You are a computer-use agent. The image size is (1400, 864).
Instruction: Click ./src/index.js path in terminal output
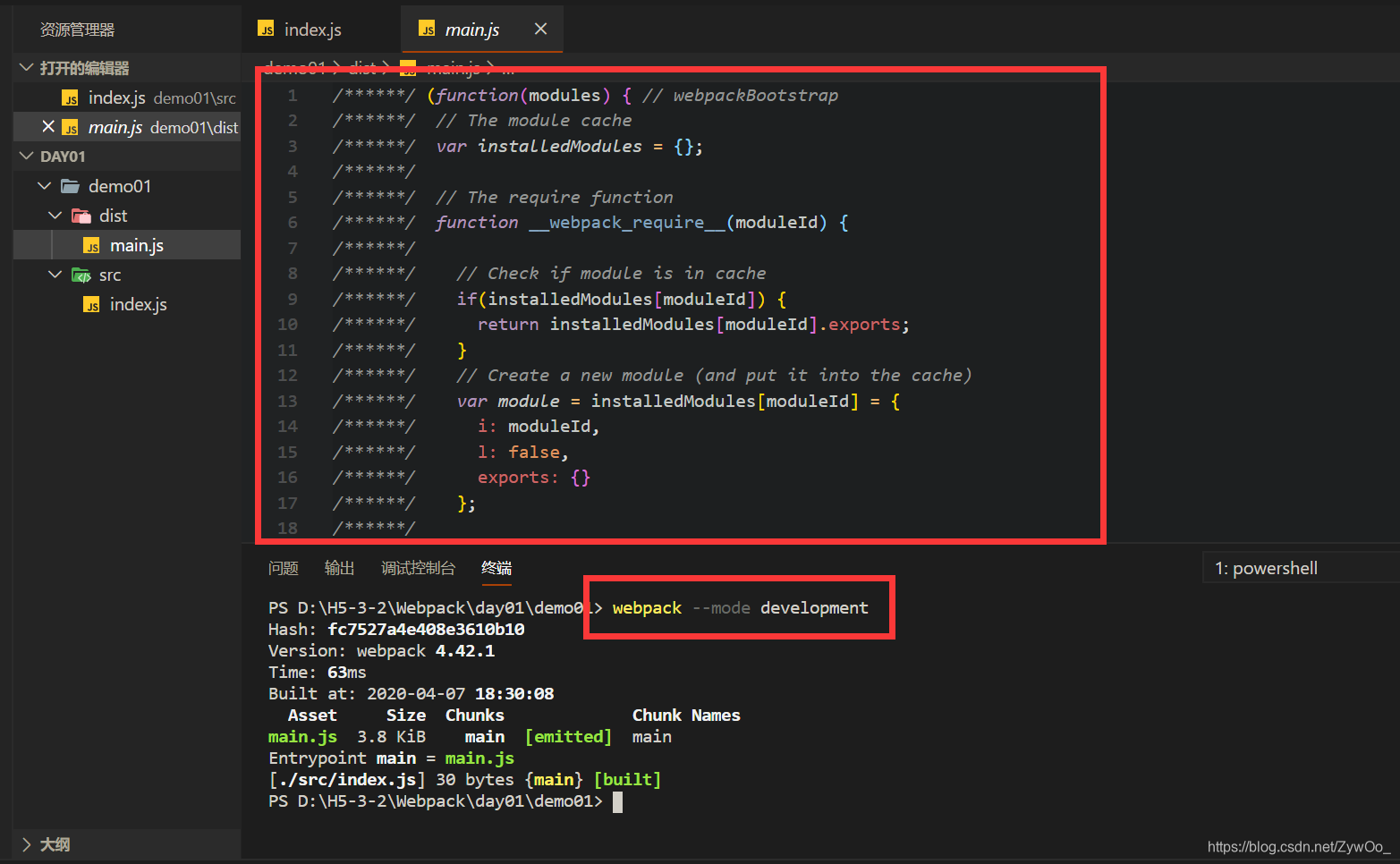click(x=347, y=780)
